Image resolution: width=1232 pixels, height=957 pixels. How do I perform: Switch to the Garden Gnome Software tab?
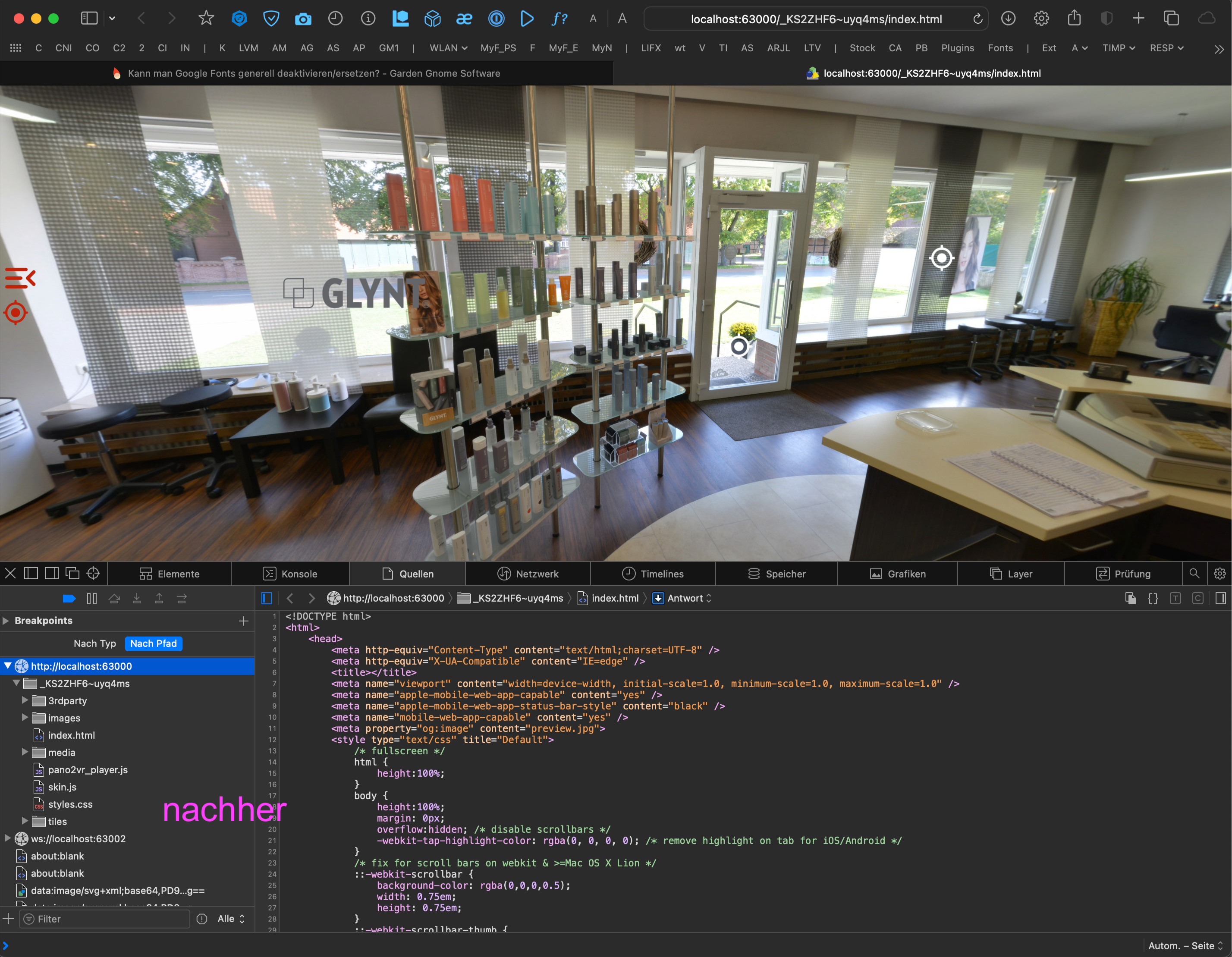pos(306,73)
